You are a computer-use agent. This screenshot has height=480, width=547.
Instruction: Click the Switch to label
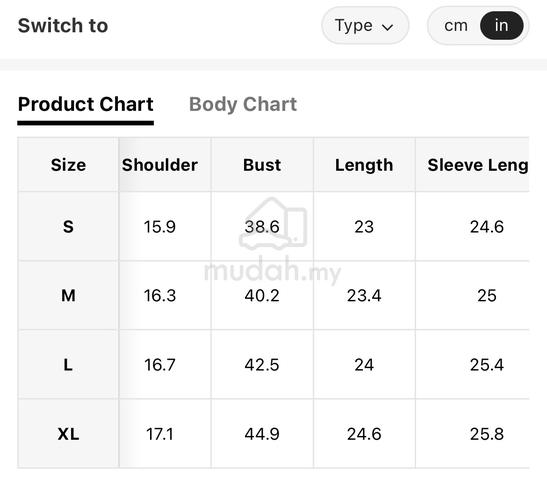pos(63,25)
